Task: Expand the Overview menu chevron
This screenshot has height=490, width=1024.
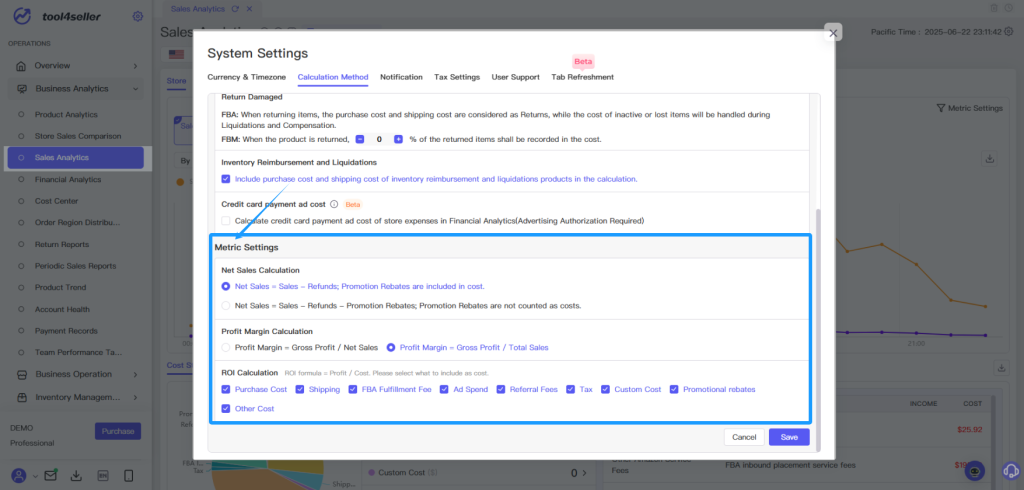Action: (x=135, y=66)
